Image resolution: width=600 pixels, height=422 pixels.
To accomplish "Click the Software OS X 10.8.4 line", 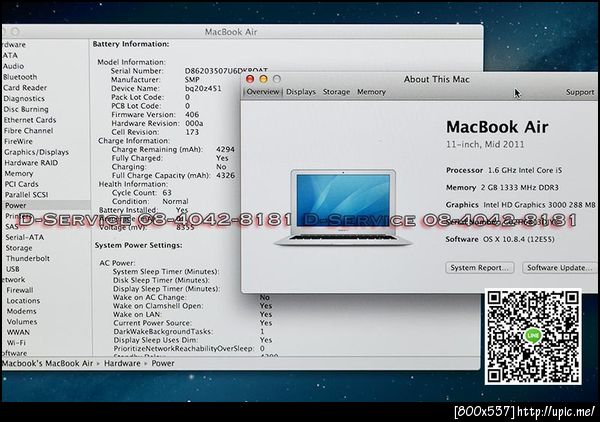I will pyautogui.click(x=500, y=239).
